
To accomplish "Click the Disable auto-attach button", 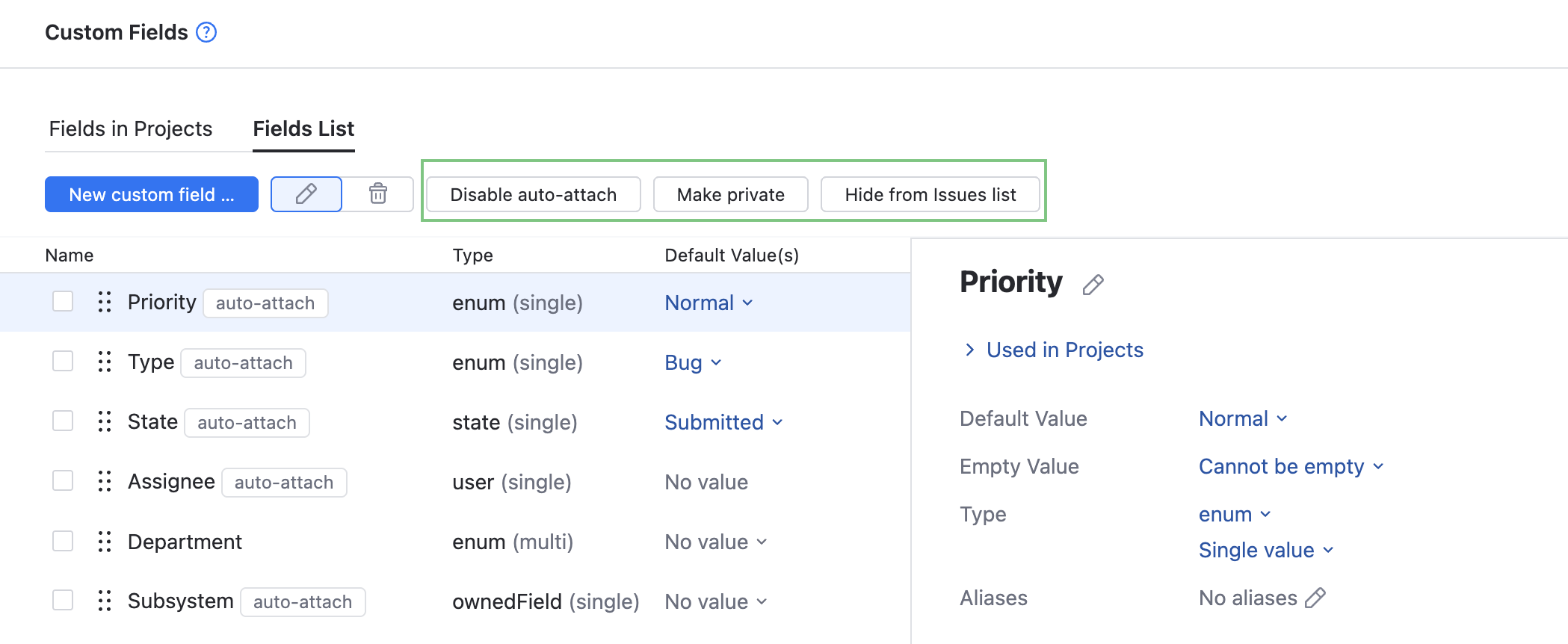I will click(534, 194).
